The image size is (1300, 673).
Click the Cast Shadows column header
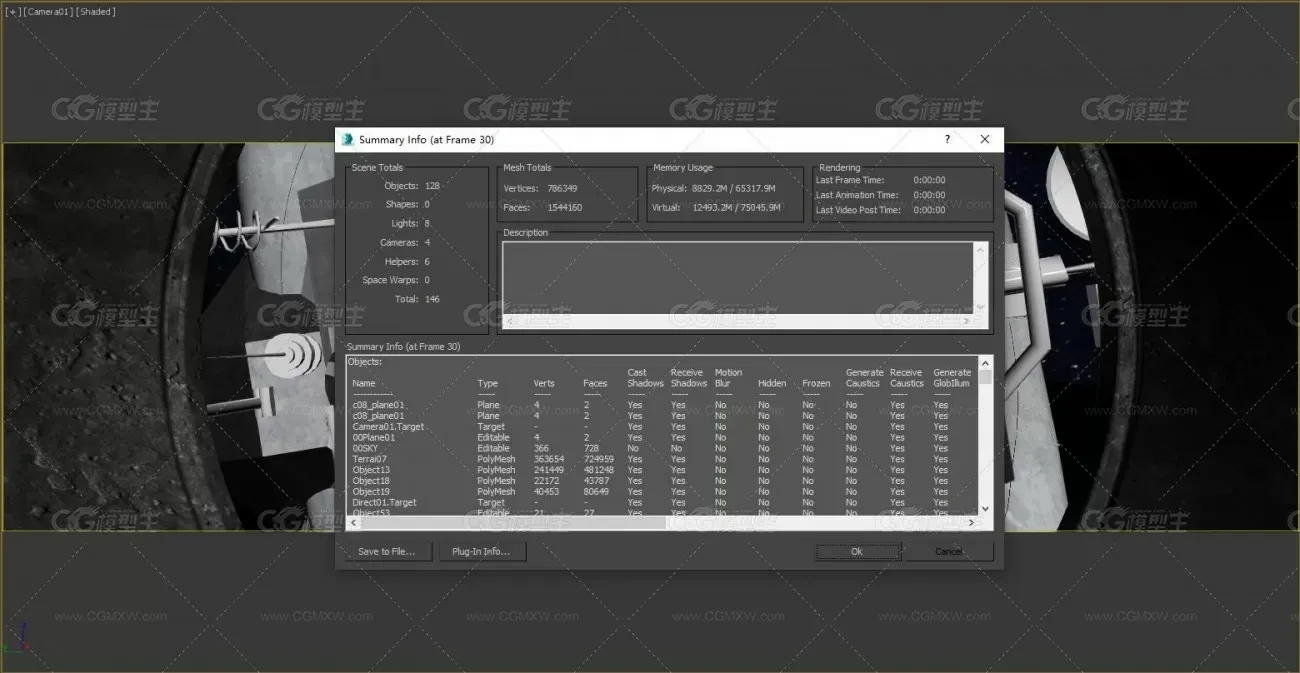[645, 378]
